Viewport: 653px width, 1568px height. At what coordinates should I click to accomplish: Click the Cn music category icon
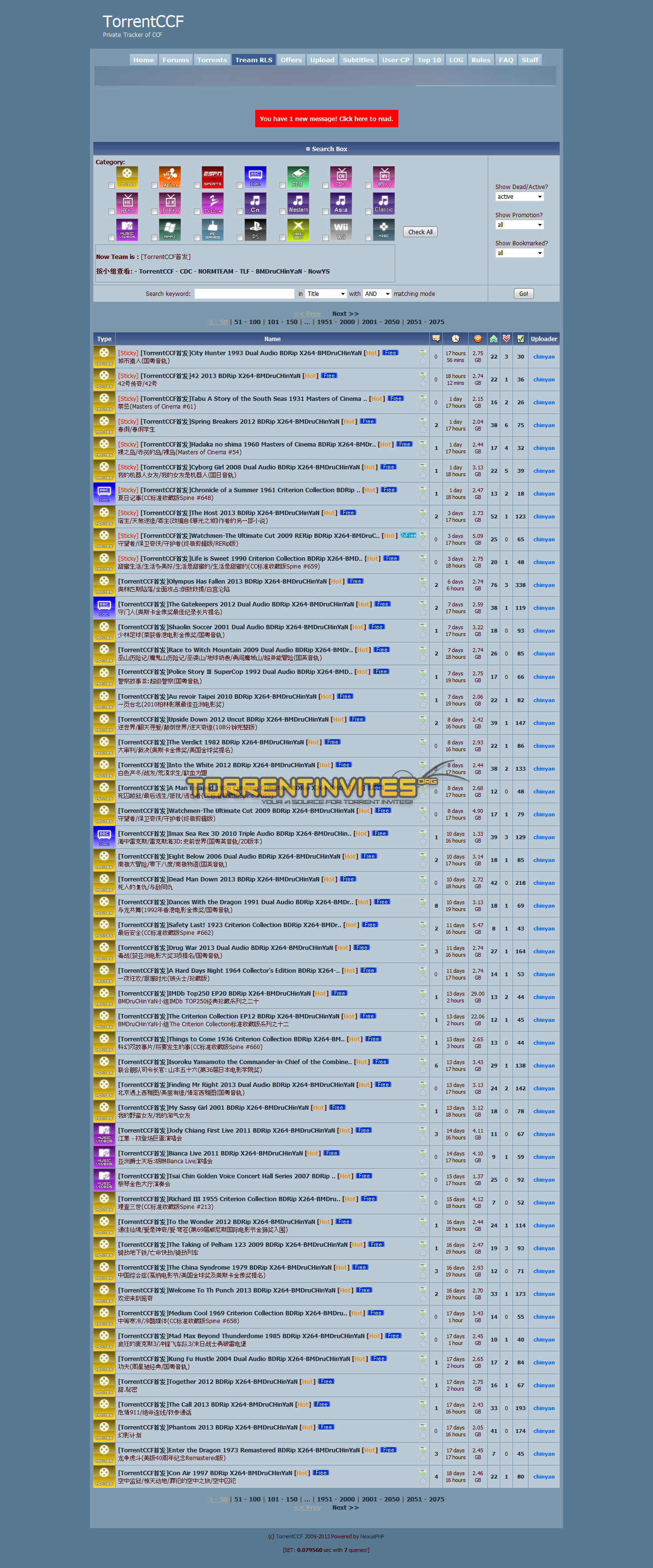pyautogui.click(x=255, y=203)
